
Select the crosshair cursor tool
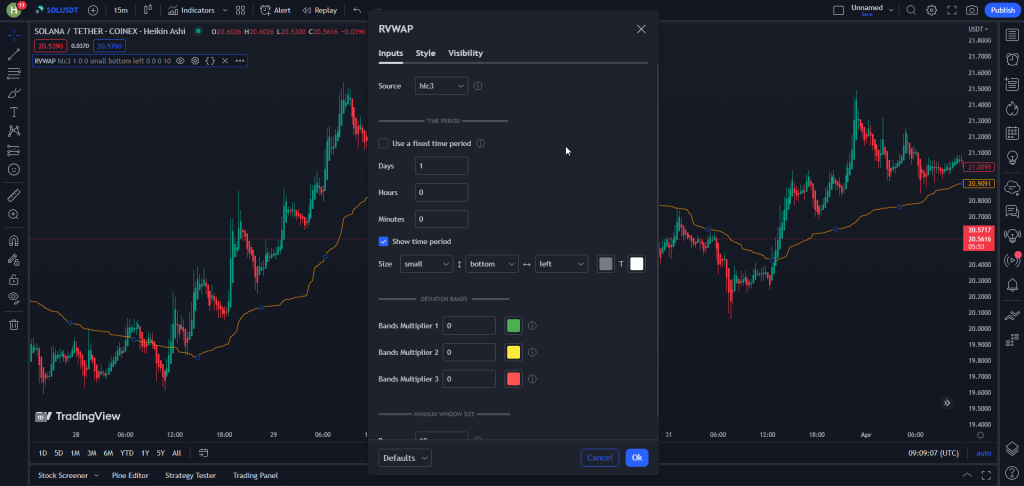[14, 35]
